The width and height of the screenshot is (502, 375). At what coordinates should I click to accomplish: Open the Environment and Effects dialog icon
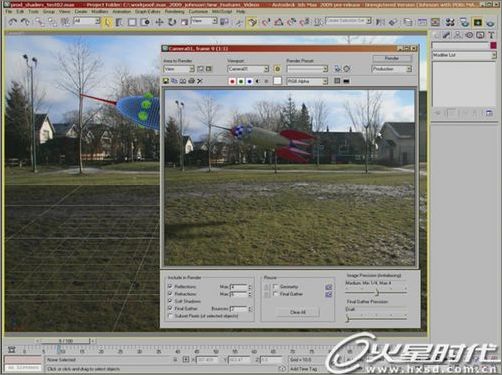(347, 69)
